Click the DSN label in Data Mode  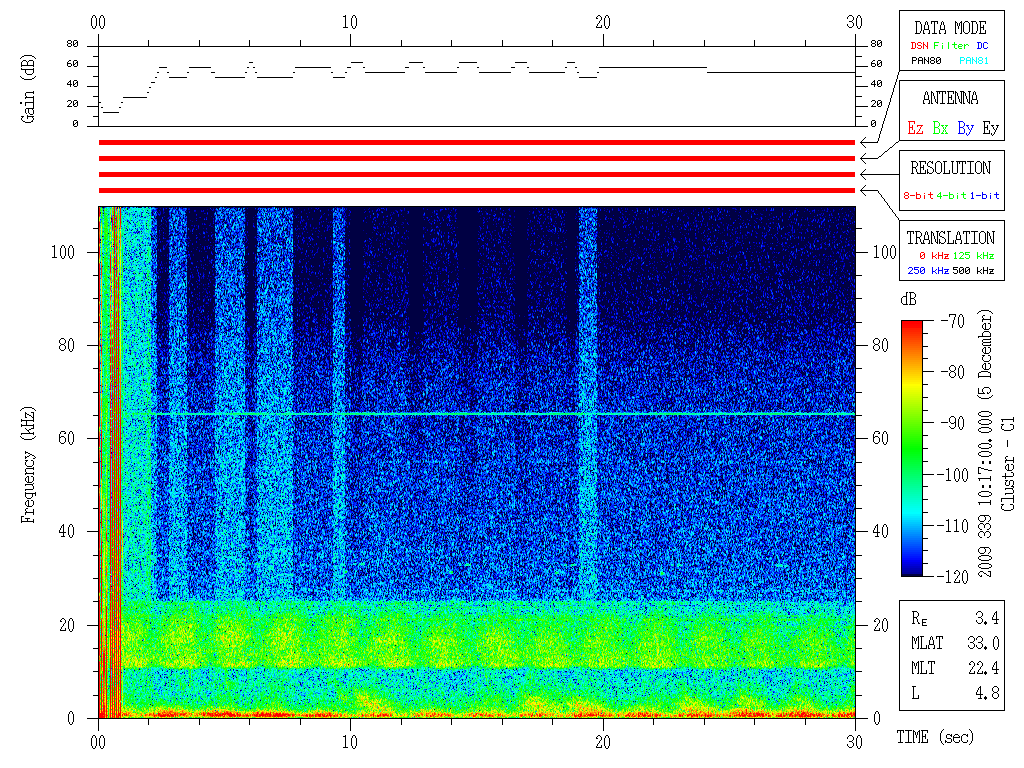(919, 46)
